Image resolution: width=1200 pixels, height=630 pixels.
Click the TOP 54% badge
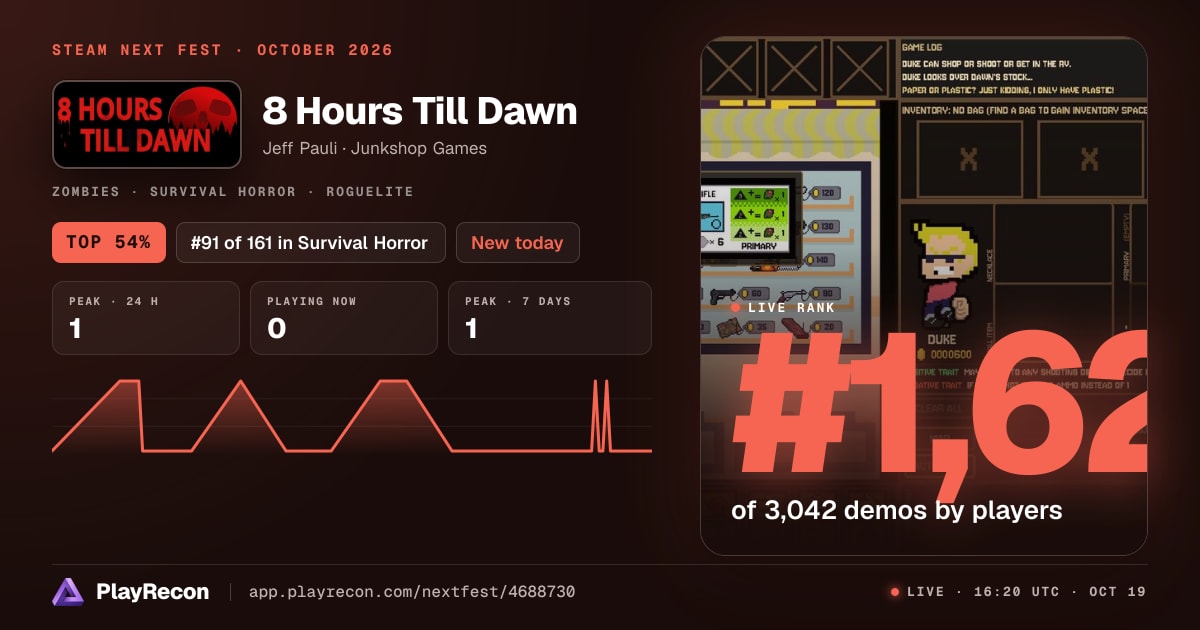[109, 242]
